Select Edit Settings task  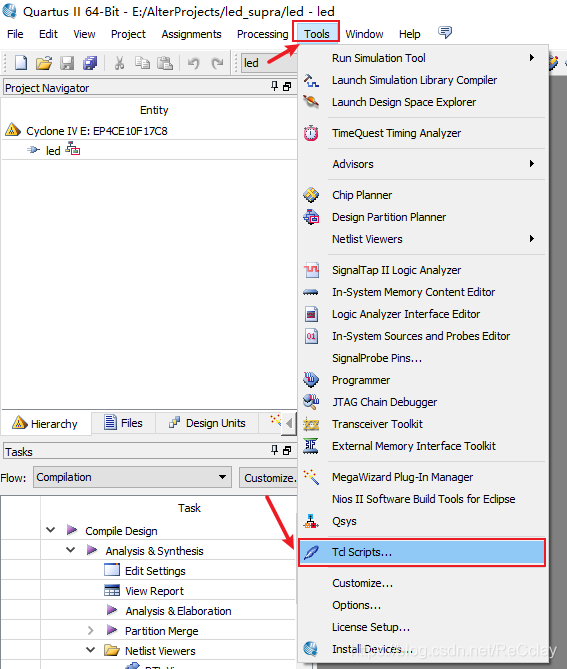(155, 571)
